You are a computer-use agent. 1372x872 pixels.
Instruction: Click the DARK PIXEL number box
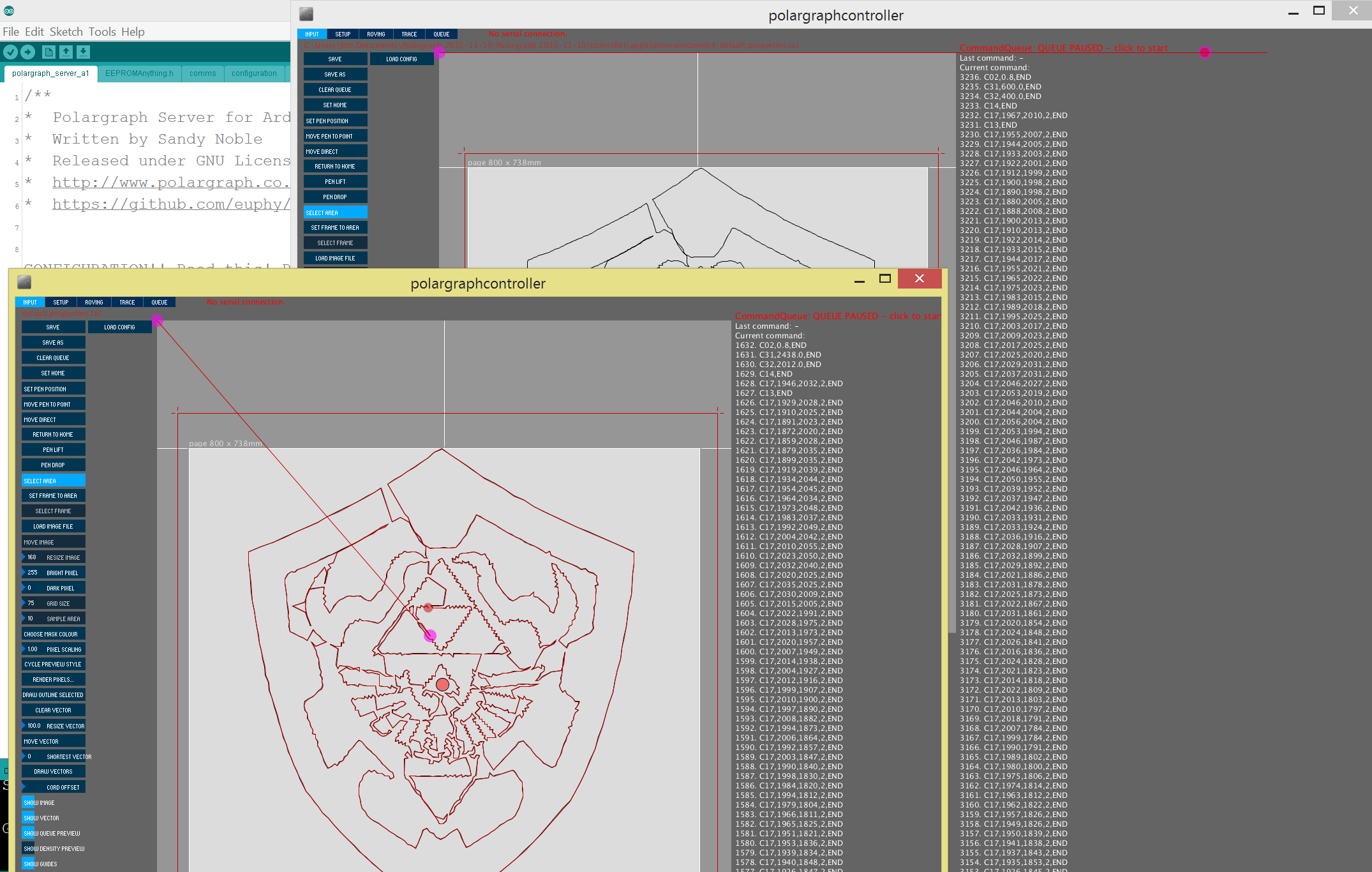pos(54,588)
